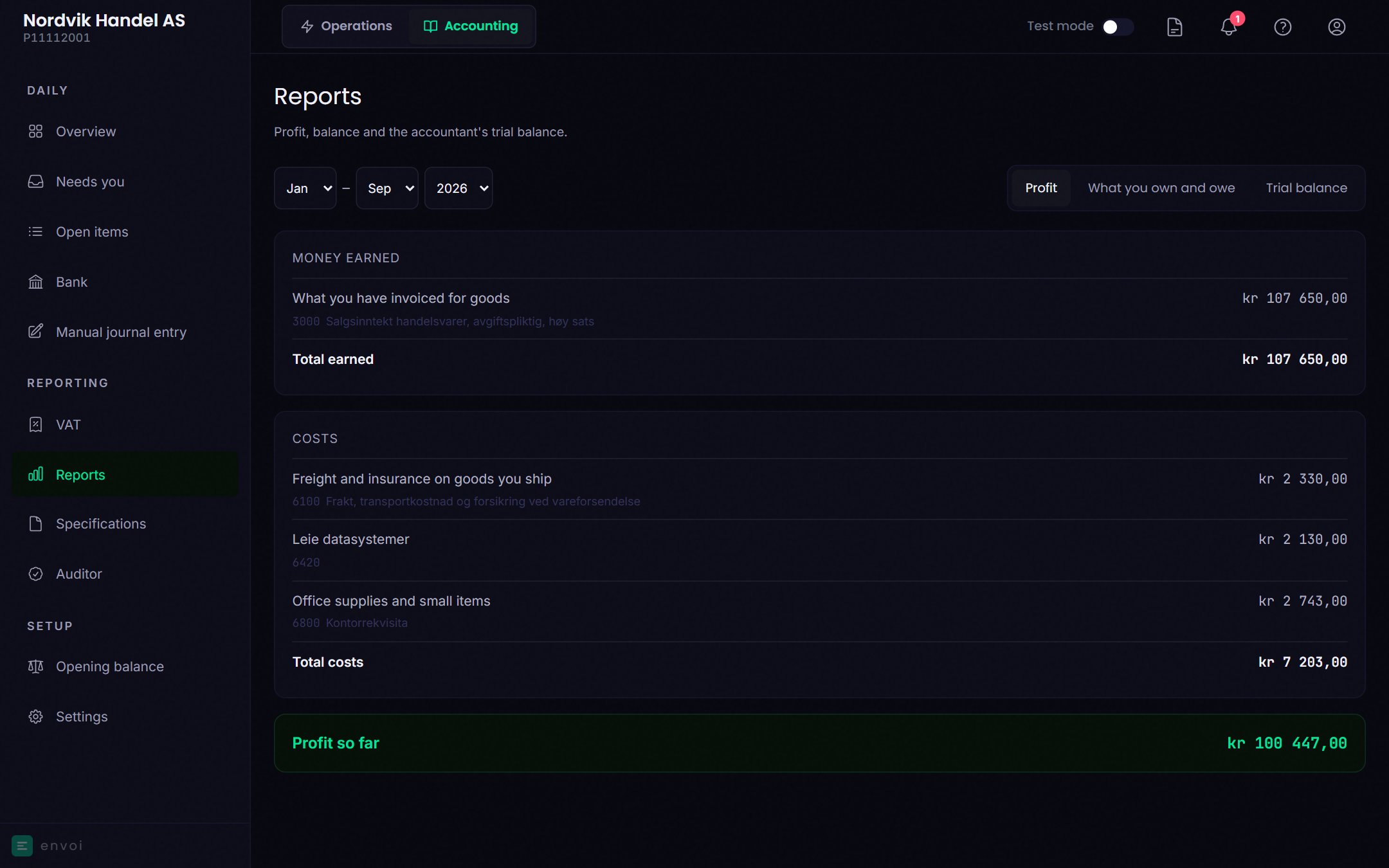Click the Nordvik Handel AS company name

(104, 20)
